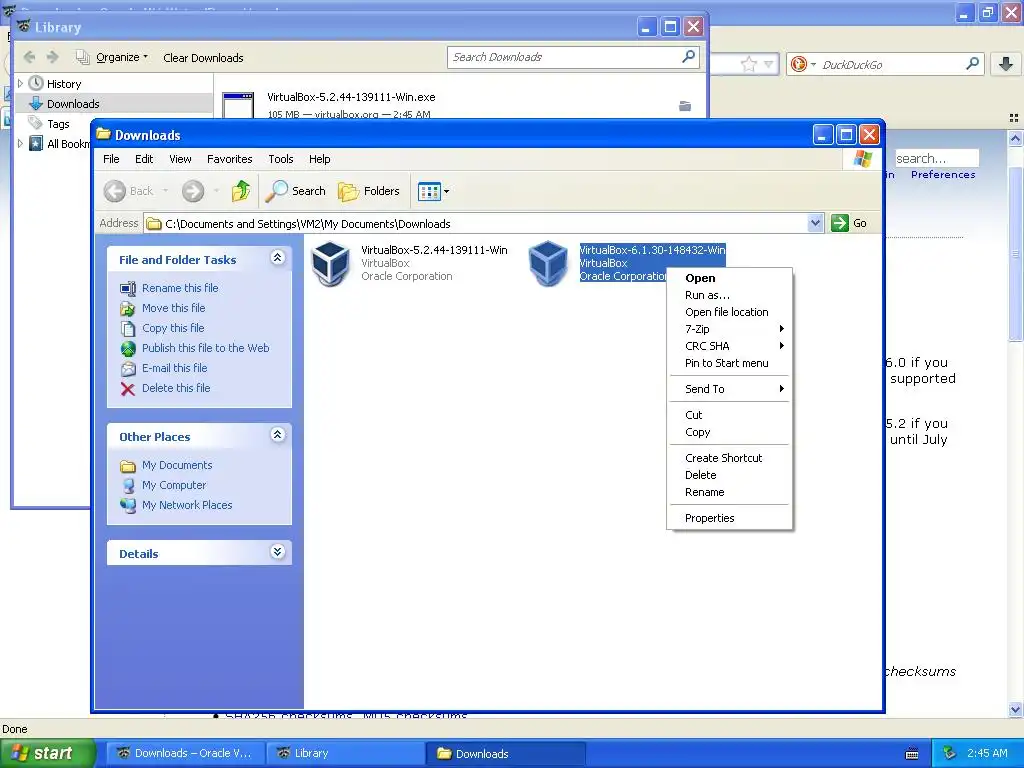Open My Network Places link
This screenshot has height=768, width=1024.
click(x=187, y=505)
